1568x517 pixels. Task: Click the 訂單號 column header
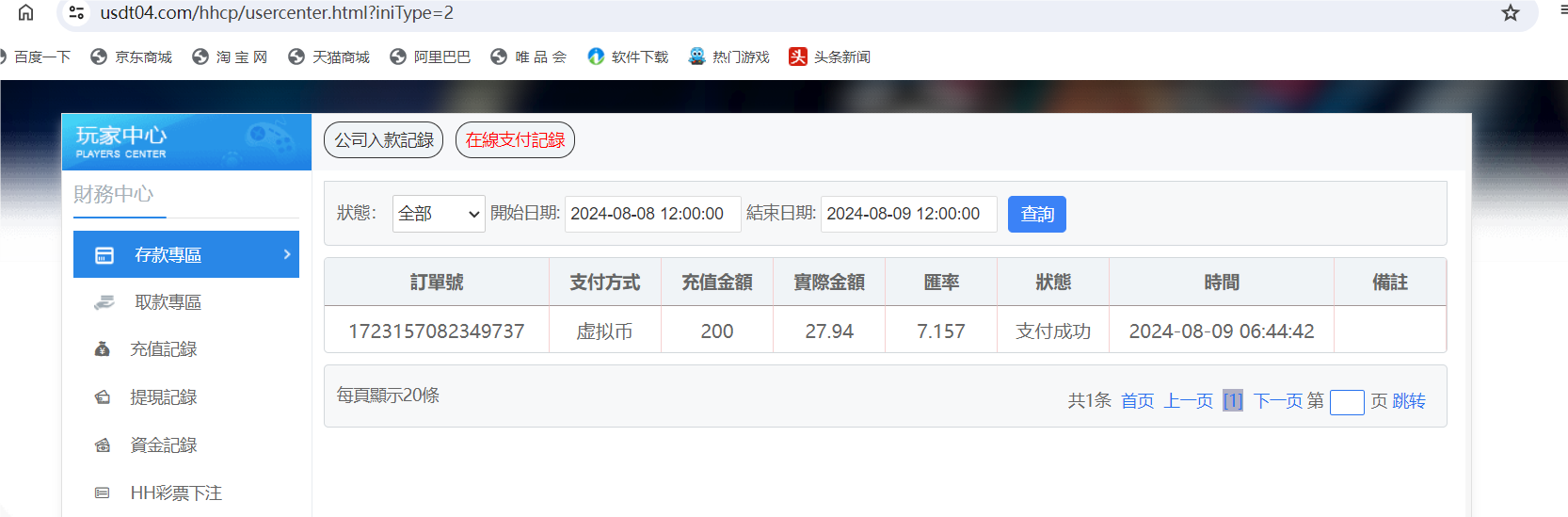(437, 283)
